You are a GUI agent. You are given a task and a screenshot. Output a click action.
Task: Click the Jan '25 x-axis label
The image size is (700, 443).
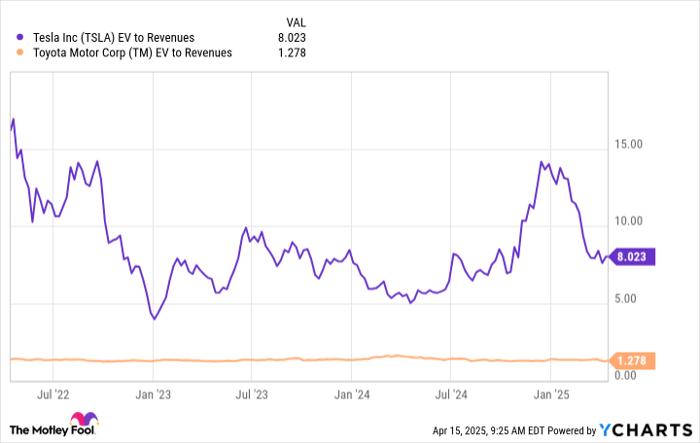pos(552,394)
